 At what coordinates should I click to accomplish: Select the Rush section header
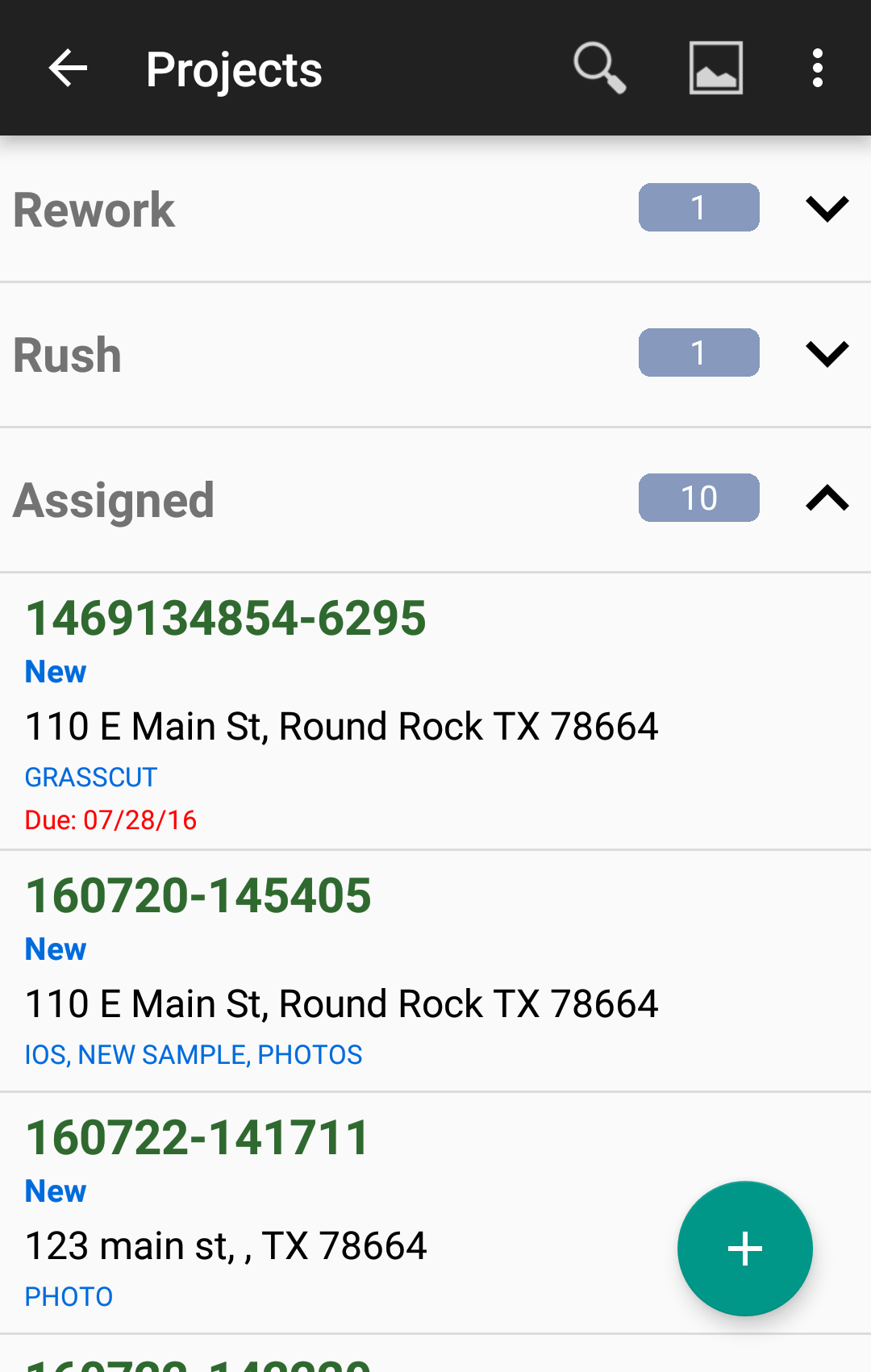click(68, 356)
